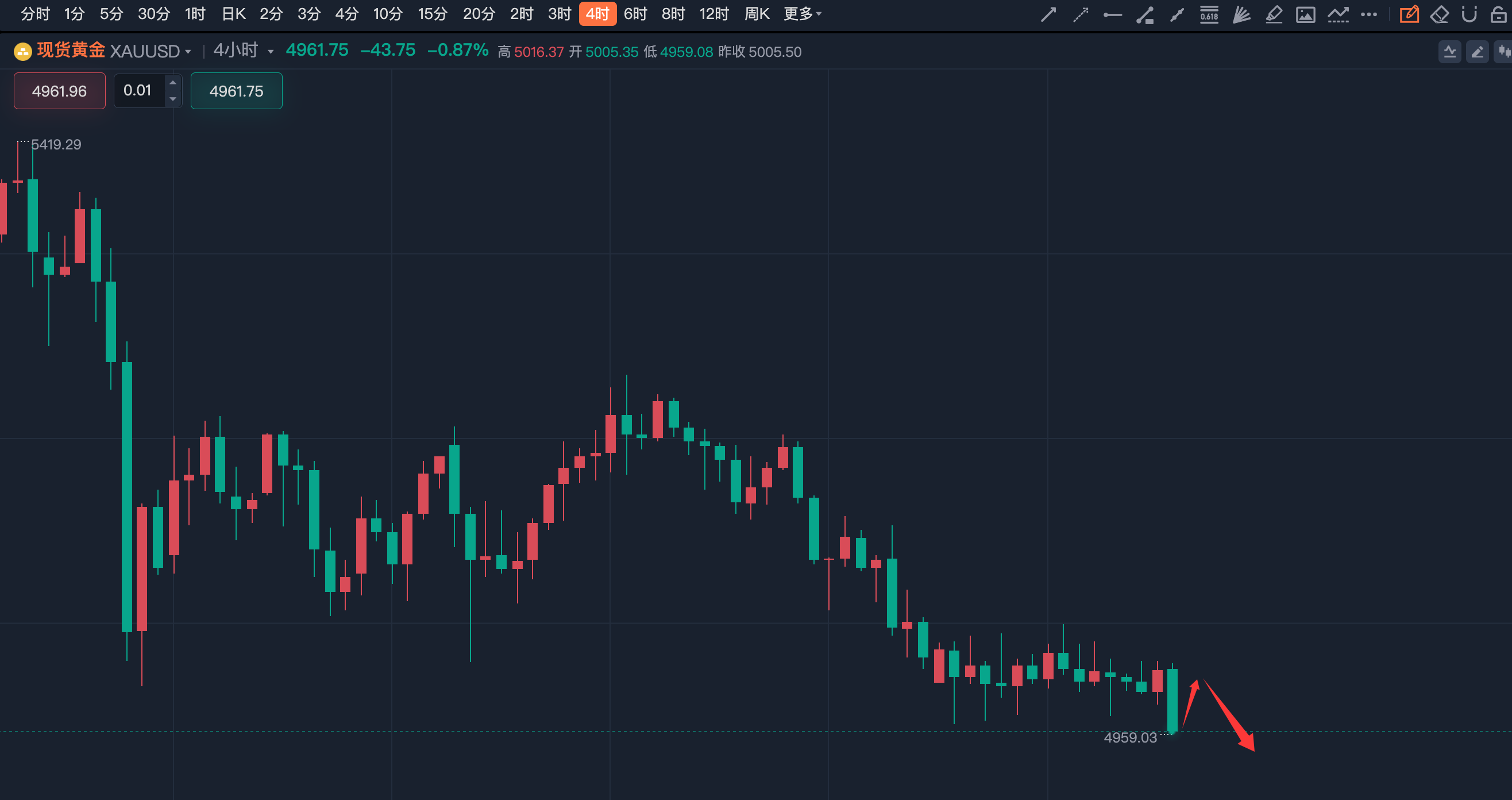Choose the highlighter marker tool
Viewport: 1512px width, 800px height.
click(x=1273, y=14)
